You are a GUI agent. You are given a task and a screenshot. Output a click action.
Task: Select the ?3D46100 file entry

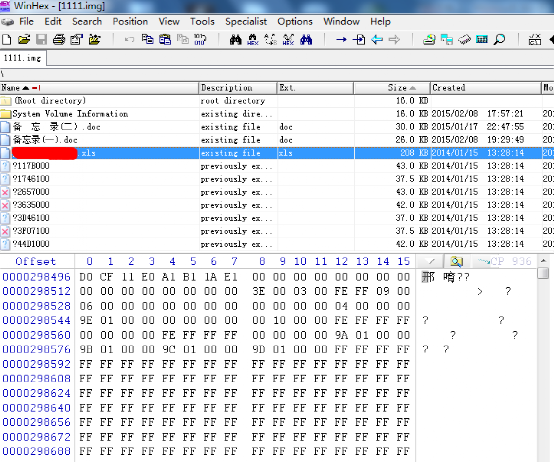click(277, 218)
